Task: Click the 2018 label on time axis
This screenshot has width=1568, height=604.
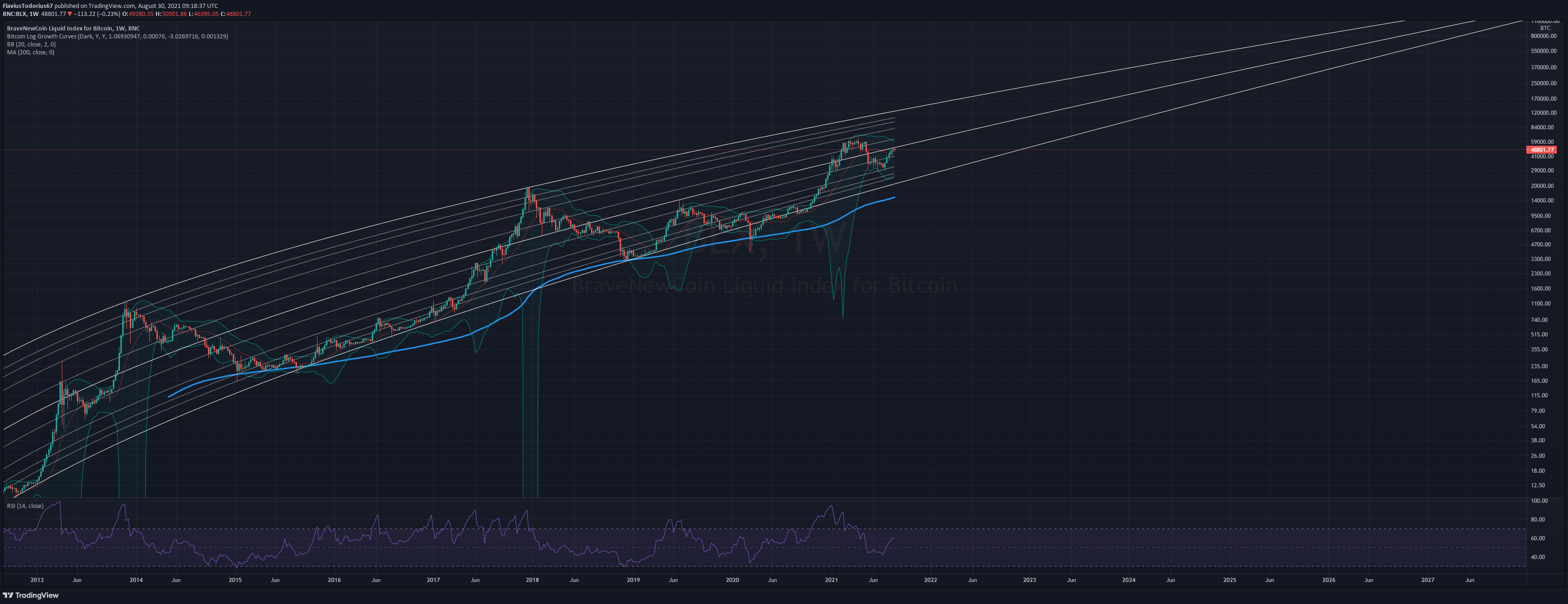Action: (532, 580)
